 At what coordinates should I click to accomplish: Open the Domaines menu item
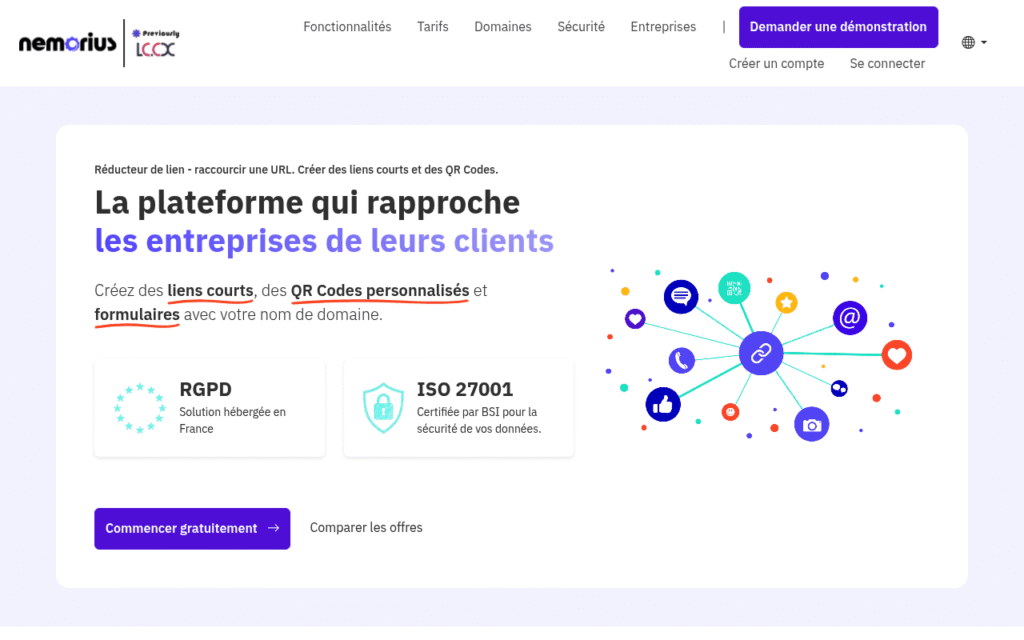(x=503, y=27)
